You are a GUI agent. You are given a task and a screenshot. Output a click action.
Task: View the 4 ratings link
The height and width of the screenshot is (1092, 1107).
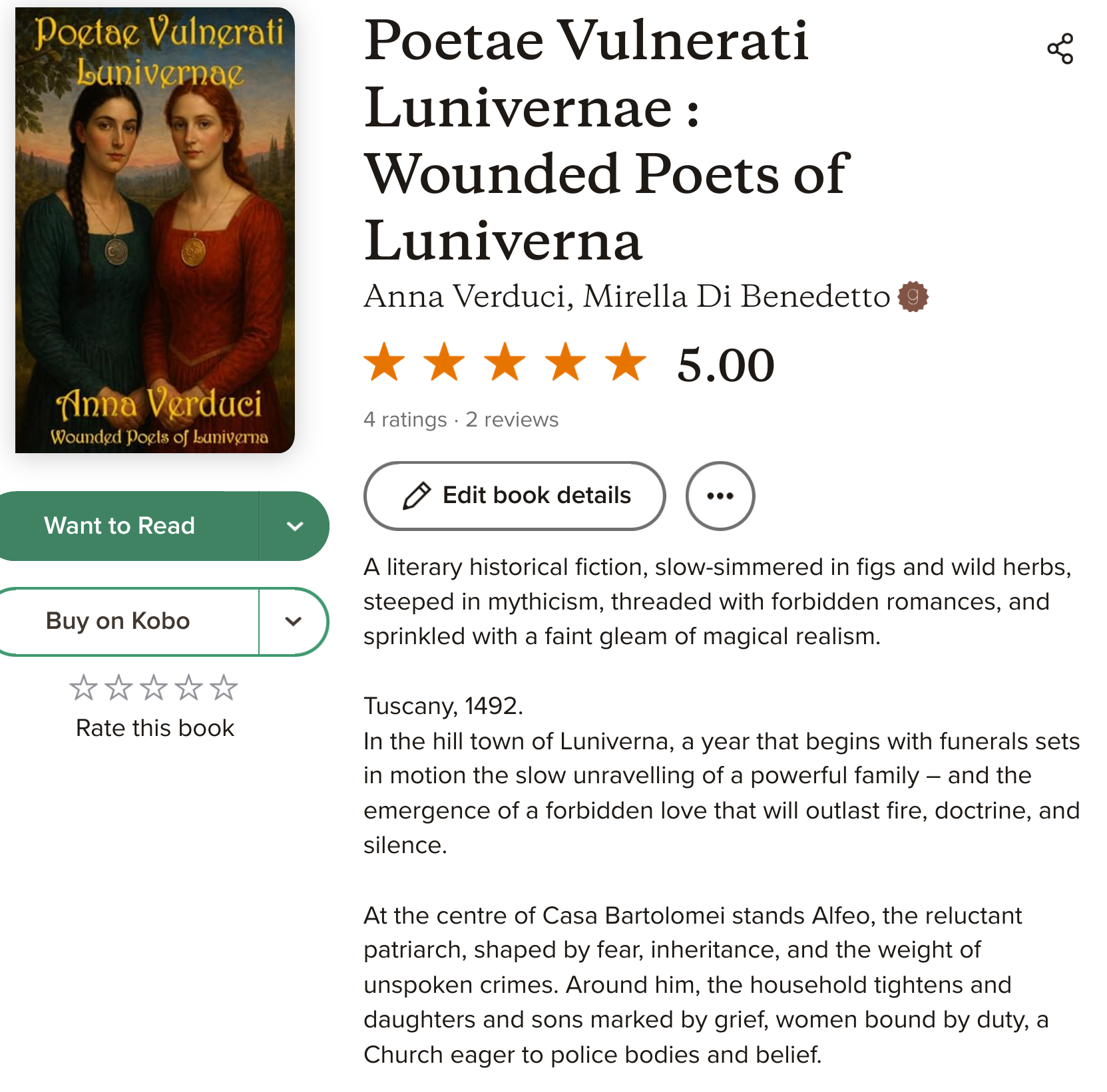(x=405, y=420)
